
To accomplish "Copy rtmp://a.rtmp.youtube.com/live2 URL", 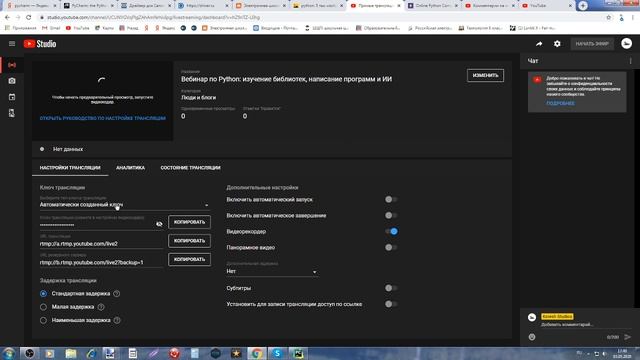I will pos(189,241).
